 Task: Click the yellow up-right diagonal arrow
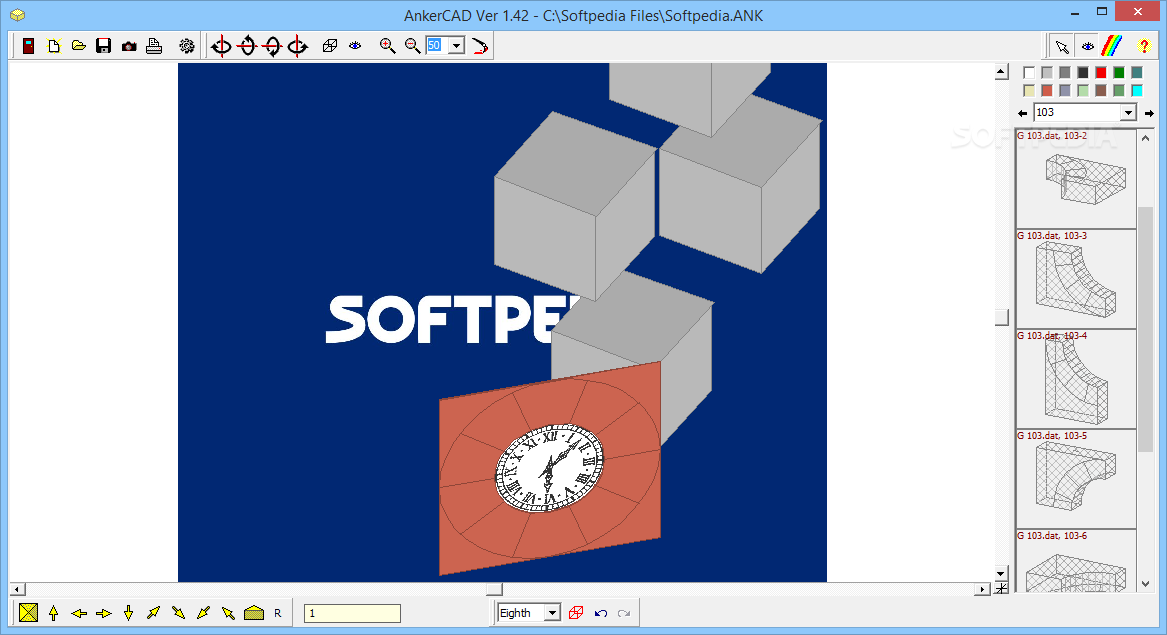click(153, 613)
